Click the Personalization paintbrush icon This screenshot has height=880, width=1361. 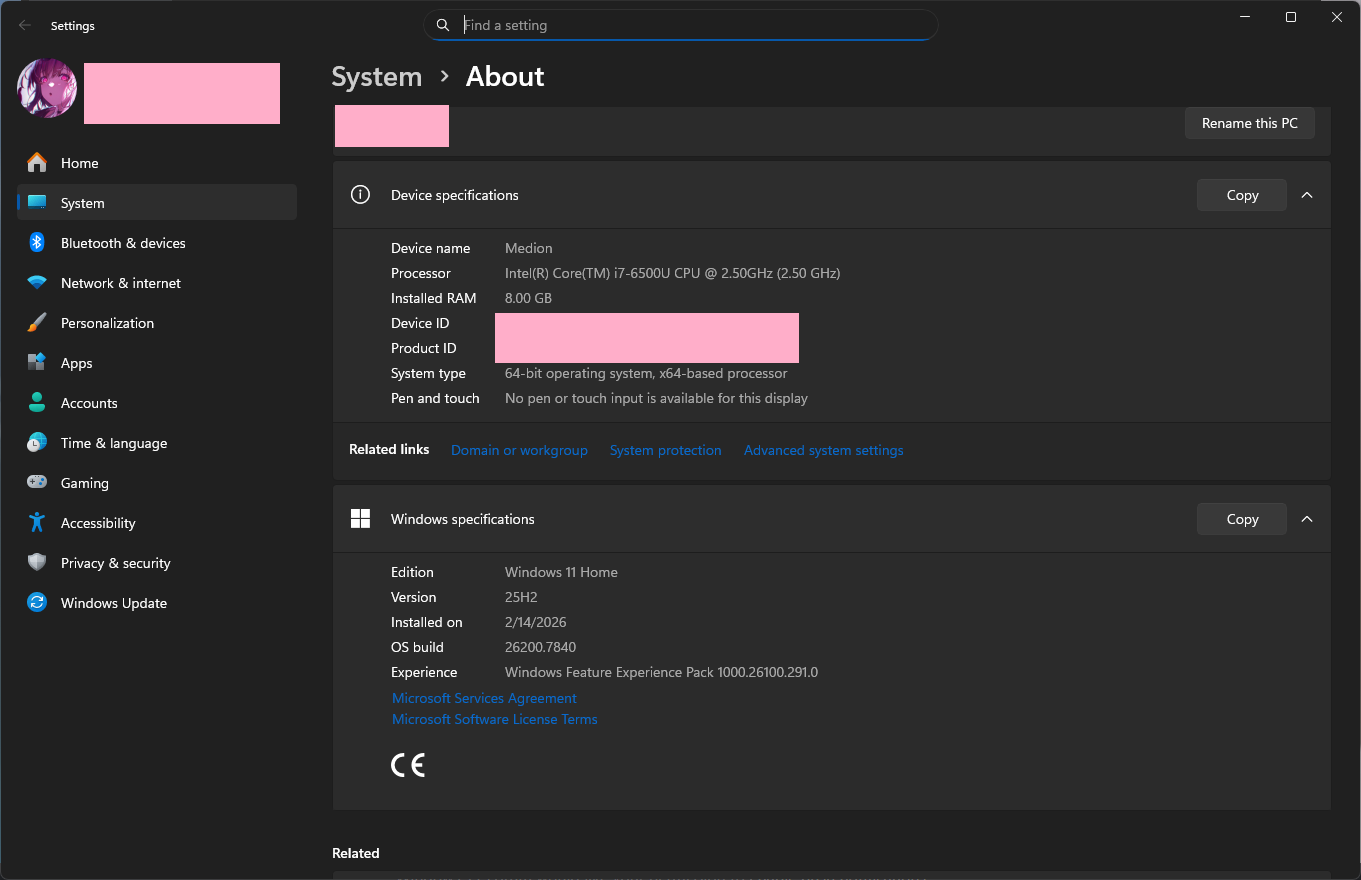click(x=37, y=323)
